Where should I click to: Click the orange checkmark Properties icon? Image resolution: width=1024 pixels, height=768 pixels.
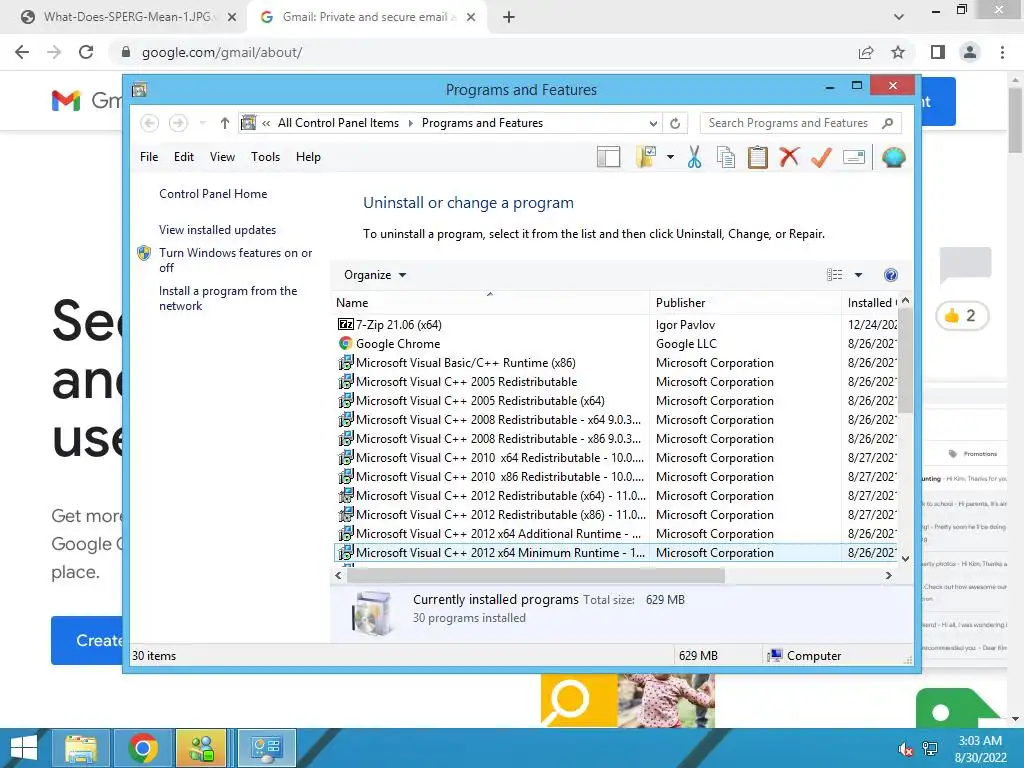821,157
